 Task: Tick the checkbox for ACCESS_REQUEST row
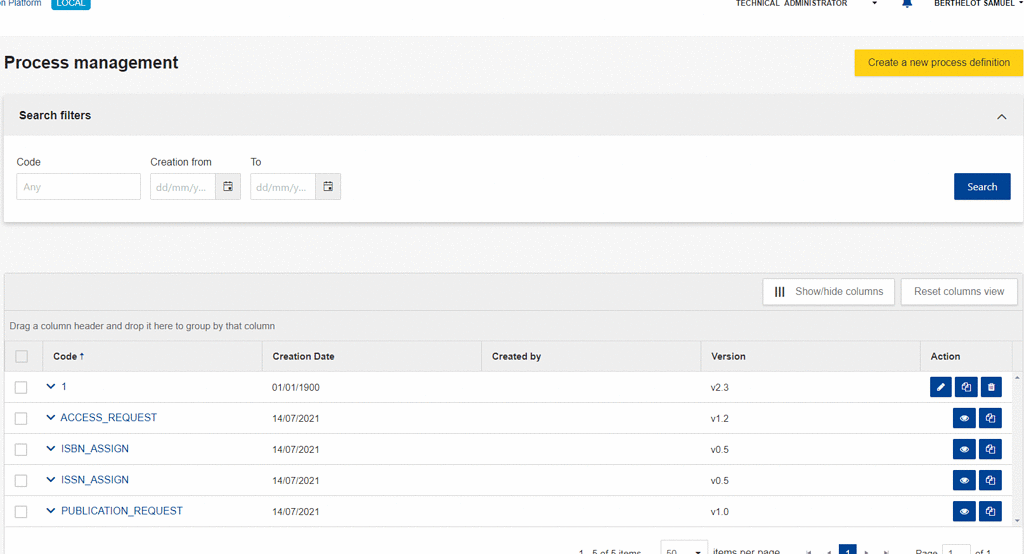(x=21, y=419)
